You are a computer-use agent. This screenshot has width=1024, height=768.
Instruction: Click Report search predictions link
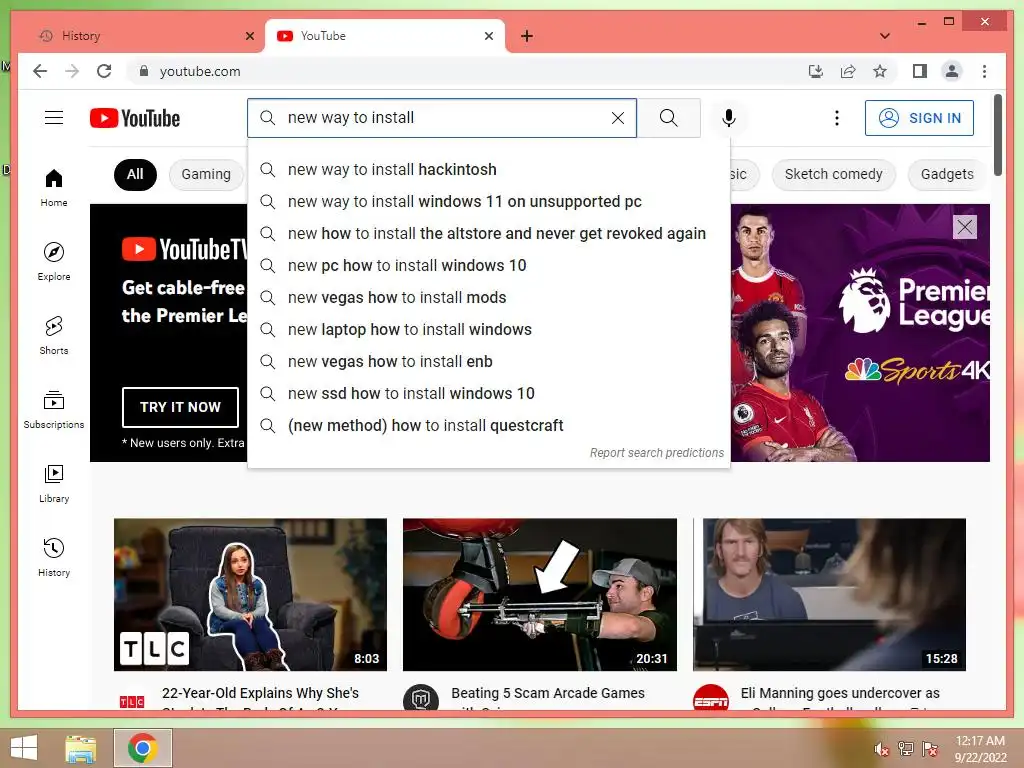coord(656,453)
